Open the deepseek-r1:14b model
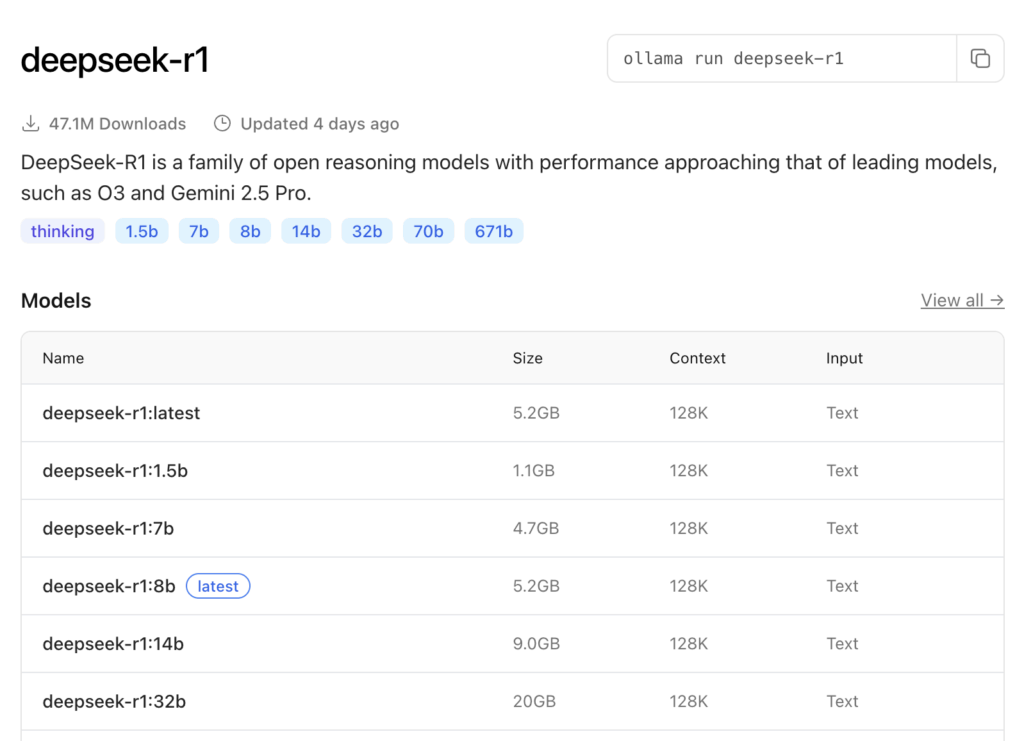 [113, 644]
